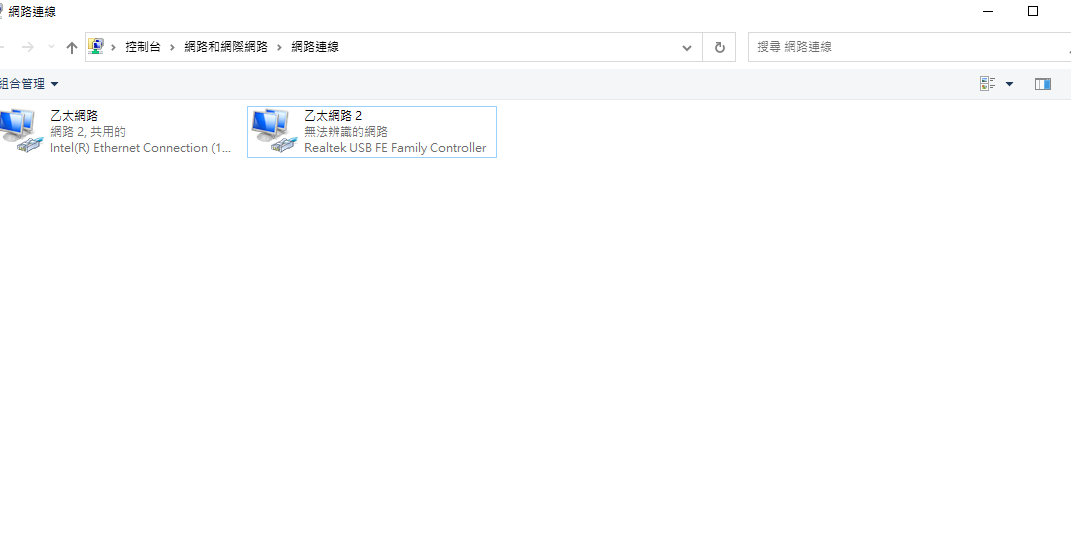Go up one level with the up arrow

click(71, 47)
